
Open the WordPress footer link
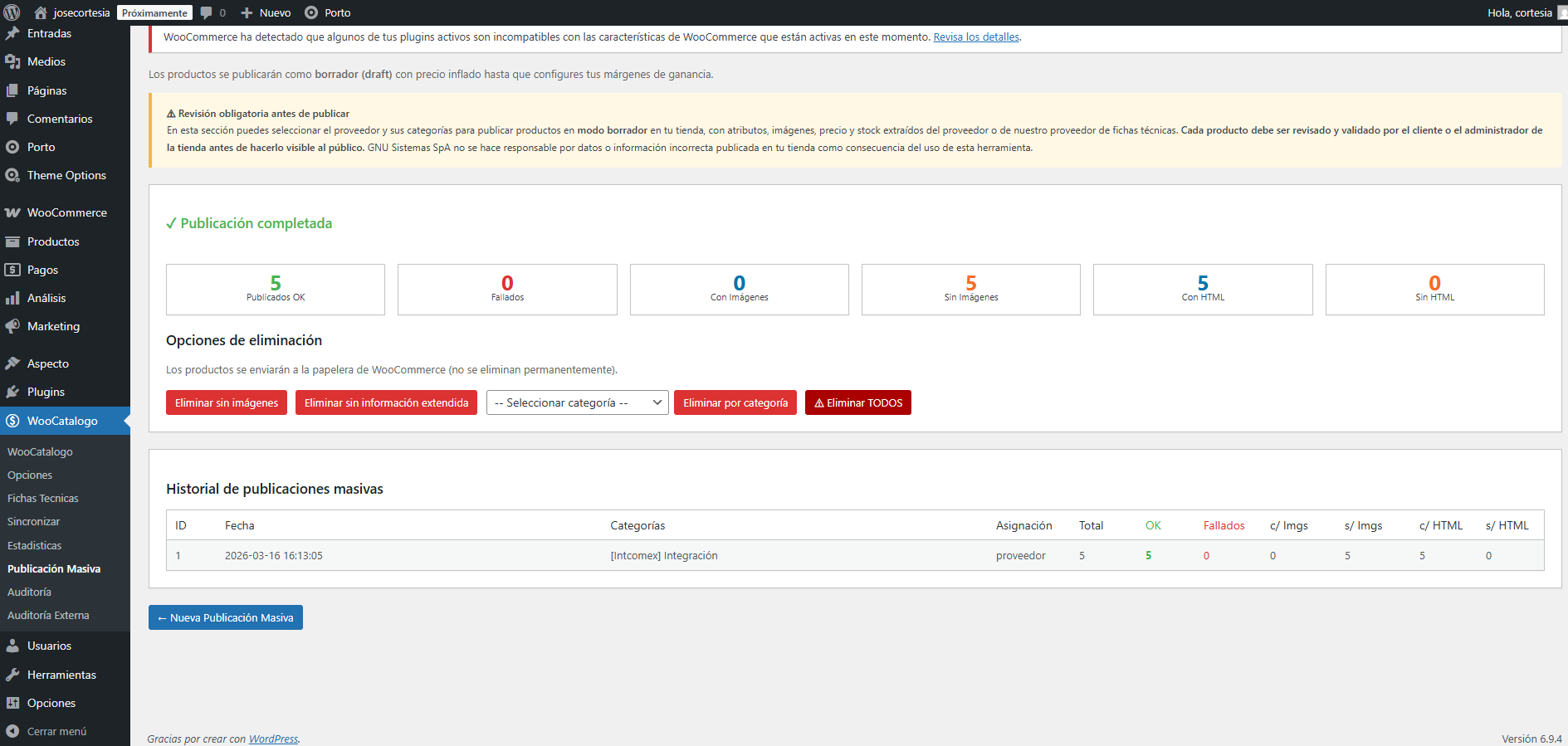[273, 739]
